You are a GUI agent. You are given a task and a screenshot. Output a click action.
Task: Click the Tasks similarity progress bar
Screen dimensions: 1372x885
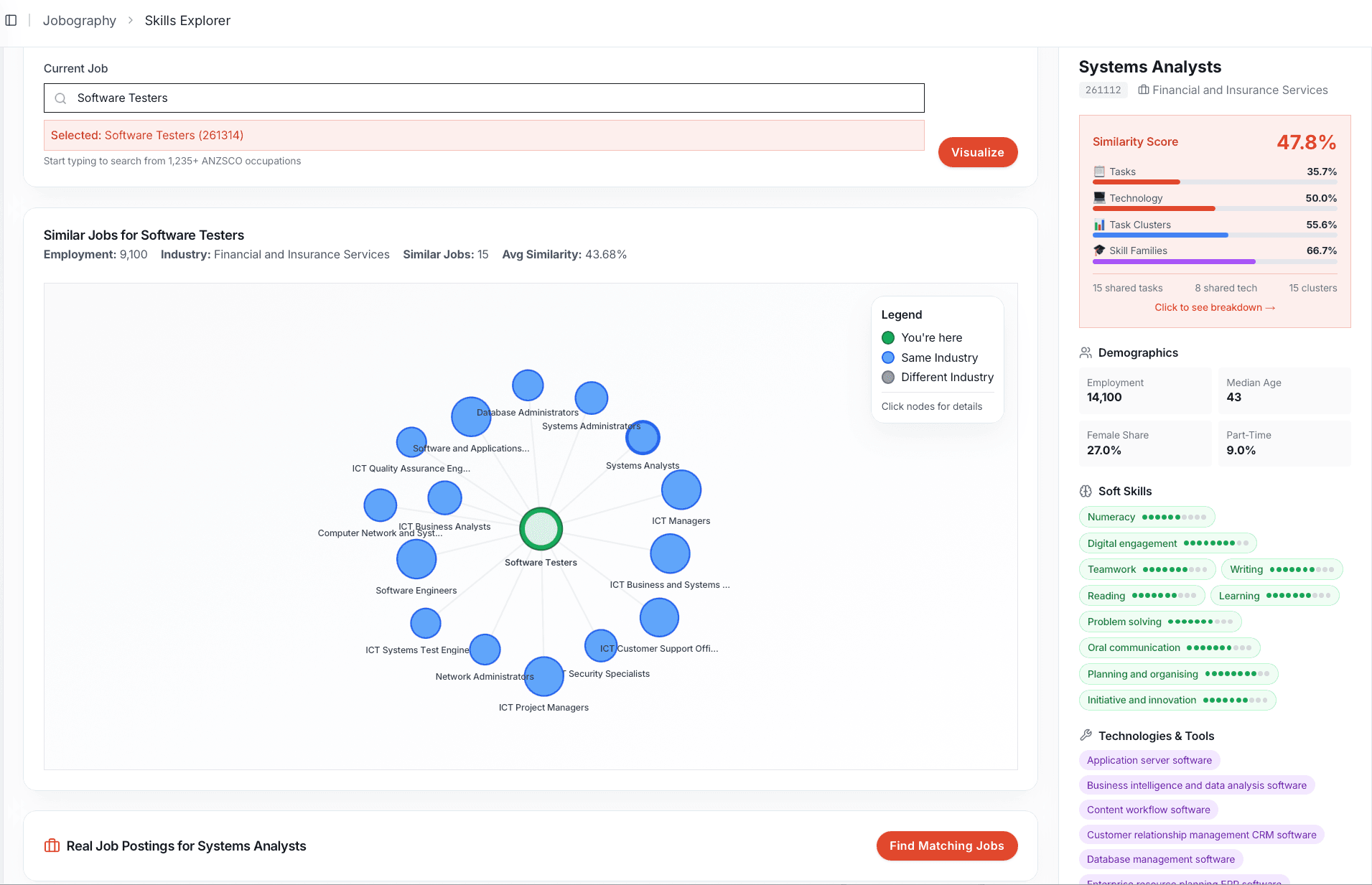click(1215, 182)
